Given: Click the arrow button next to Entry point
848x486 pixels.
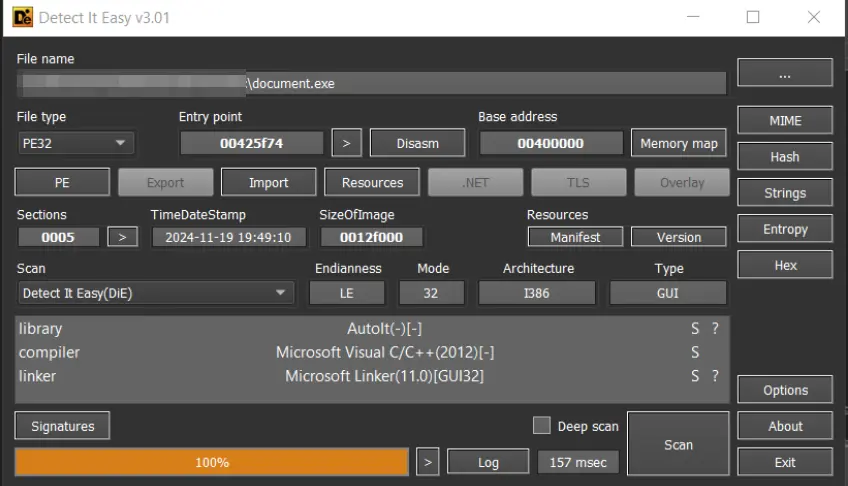Looking at the screenshot, I should (x=347, y=143).
